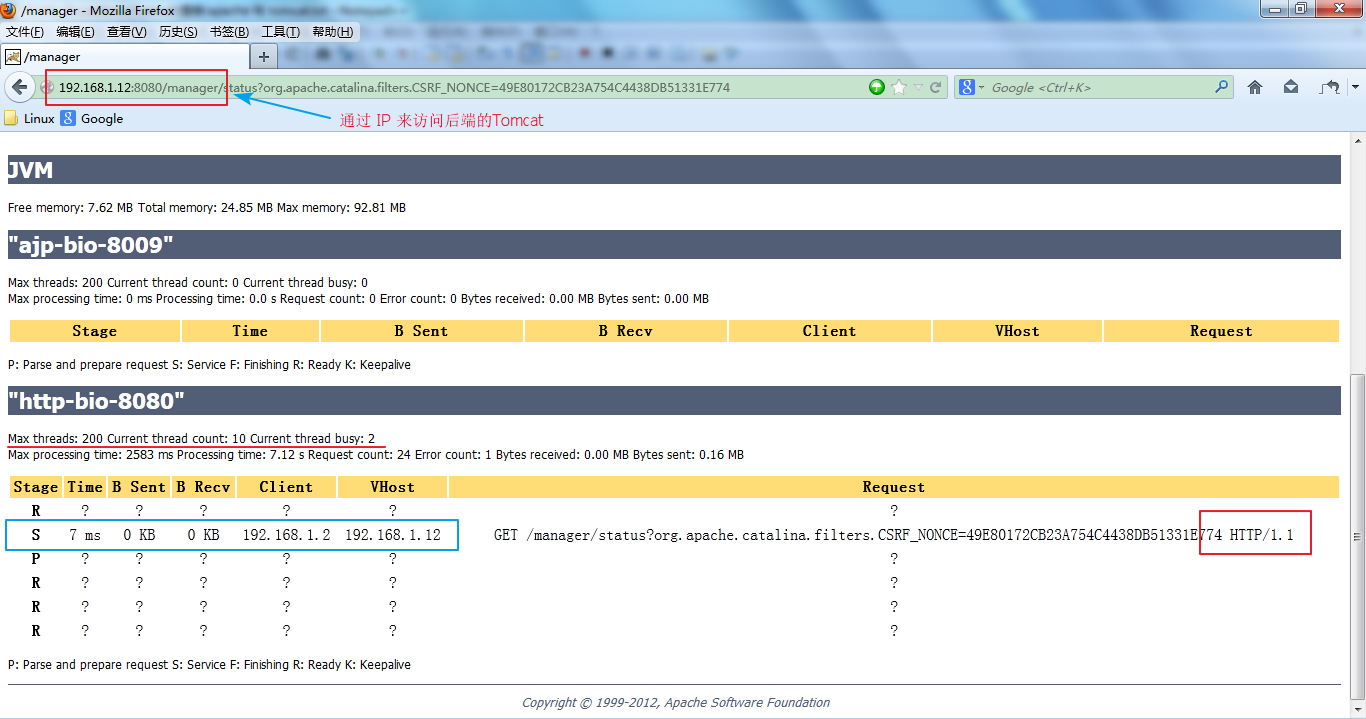This screenshot has width=1366, height=719.
Task: Click client cell 192.168.1.2
Action: pyautogui.click(x=286, y=535)
